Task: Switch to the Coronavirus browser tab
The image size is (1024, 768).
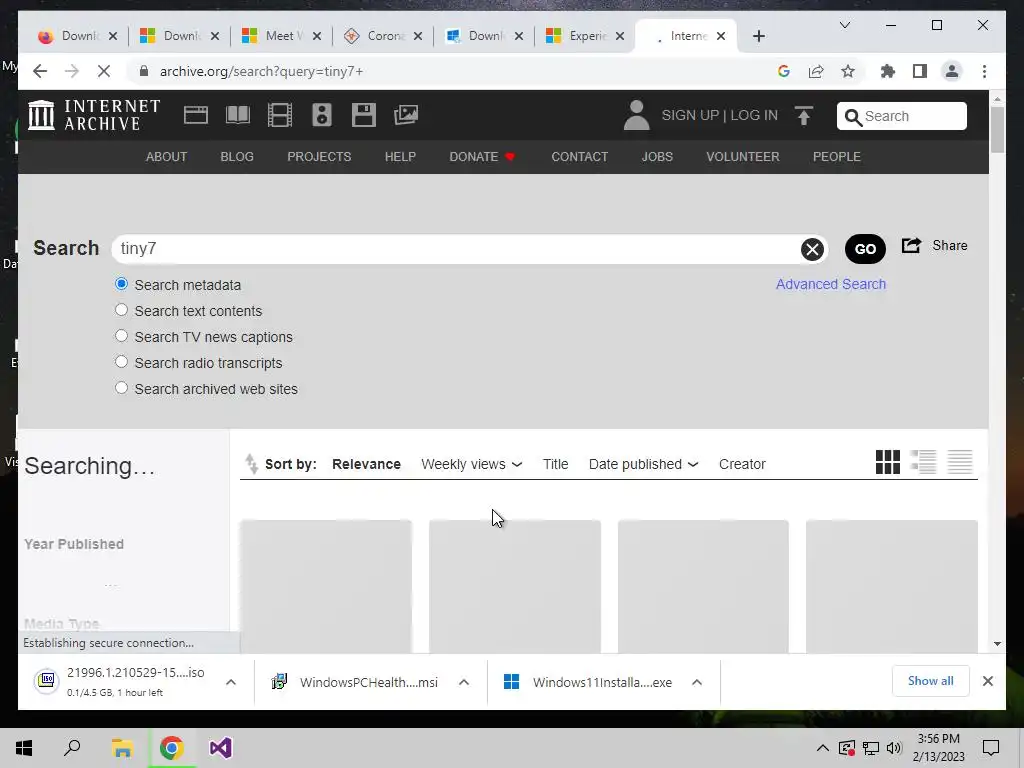Action: click(x=383, y=36)
